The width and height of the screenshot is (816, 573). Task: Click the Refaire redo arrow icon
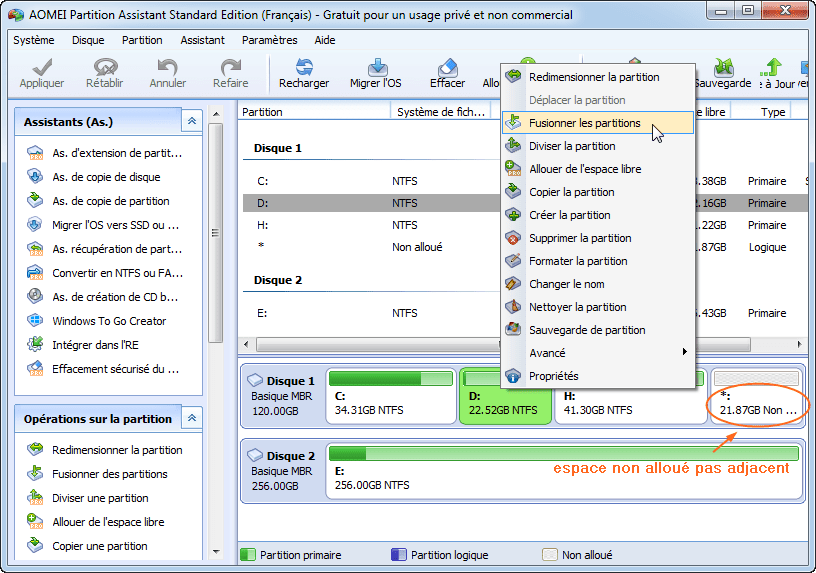[231, 67]
